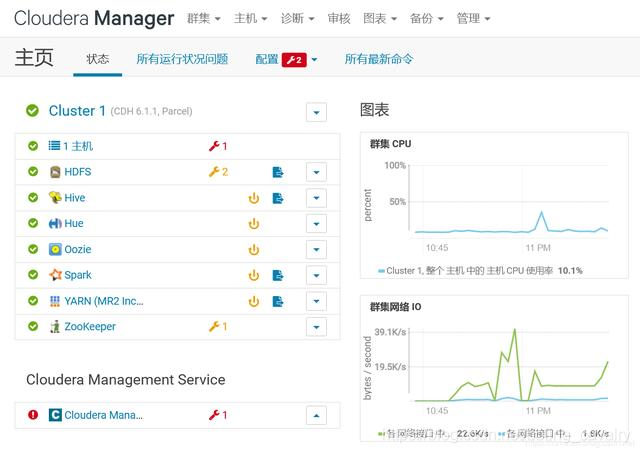Viewport: 640px width, 453px height.
Task: Open the HDFS actions dropdown
Action: 316,172
